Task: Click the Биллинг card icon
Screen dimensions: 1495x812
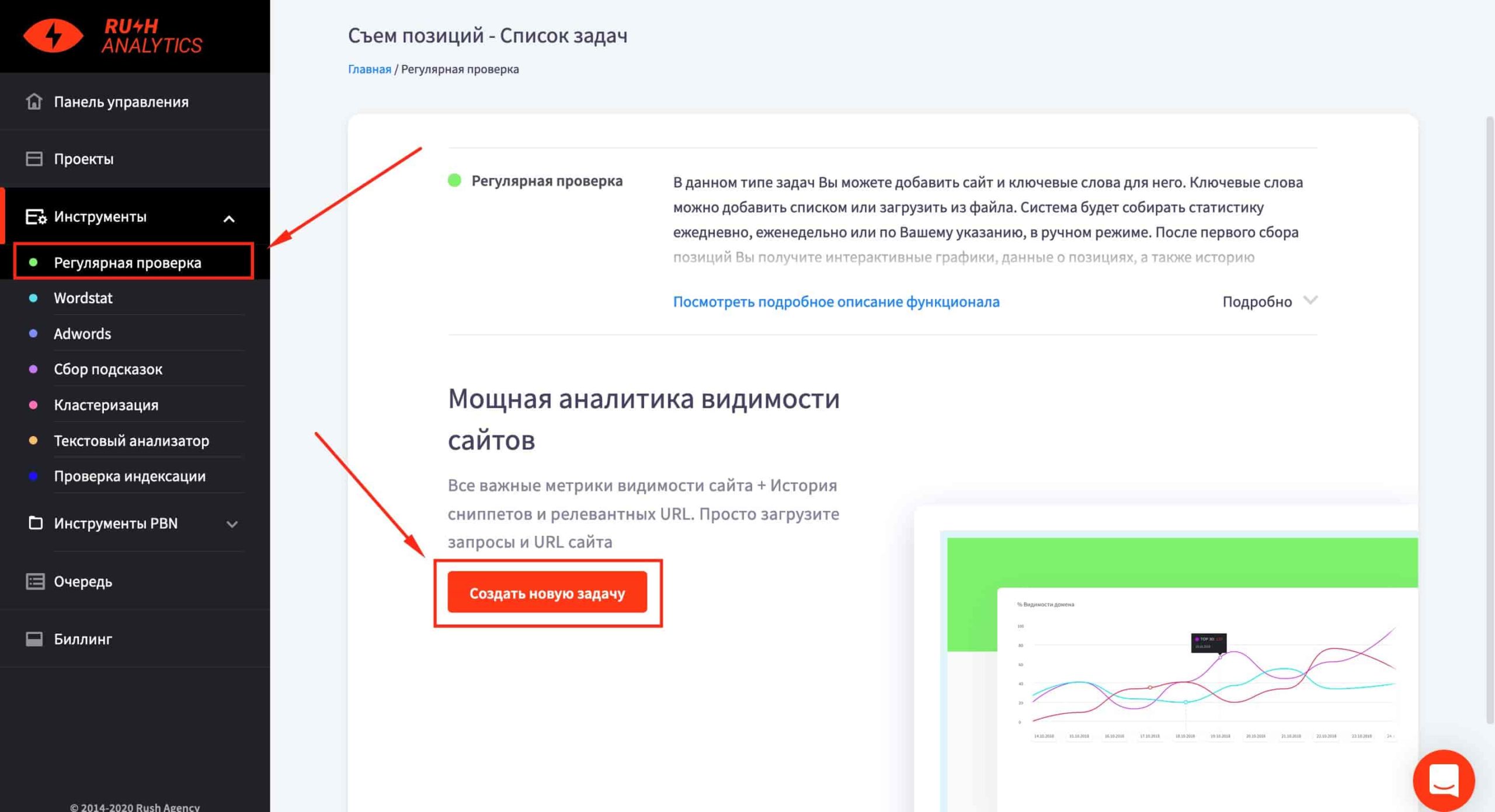Action: [34, 639]
